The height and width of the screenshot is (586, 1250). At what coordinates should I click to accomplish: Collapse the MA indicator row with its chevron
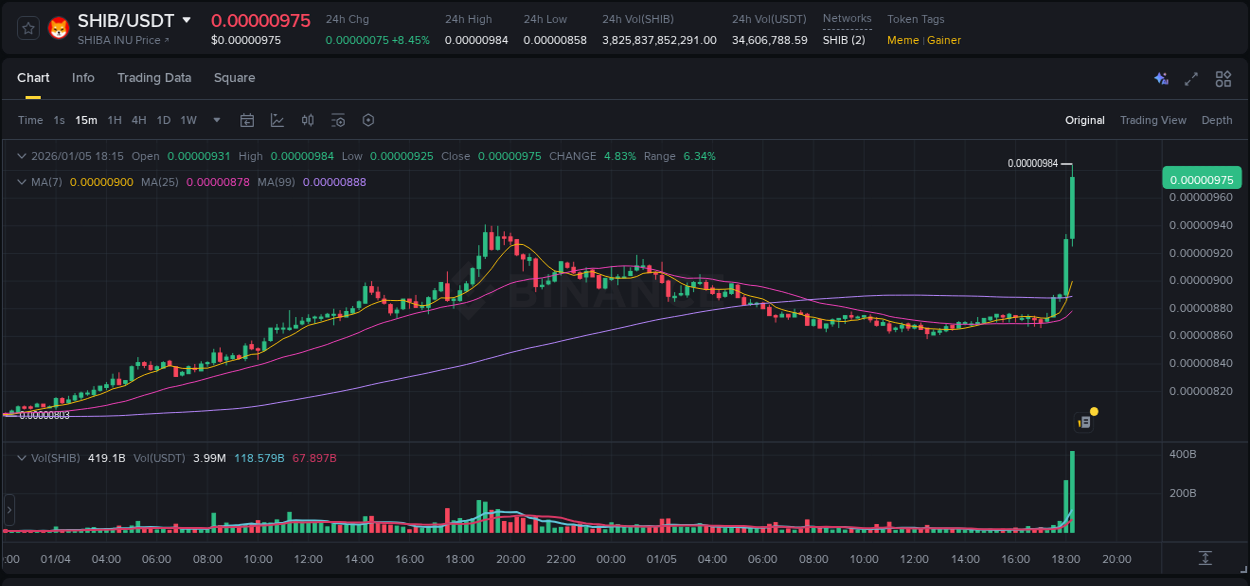click(x=22, y=182)
